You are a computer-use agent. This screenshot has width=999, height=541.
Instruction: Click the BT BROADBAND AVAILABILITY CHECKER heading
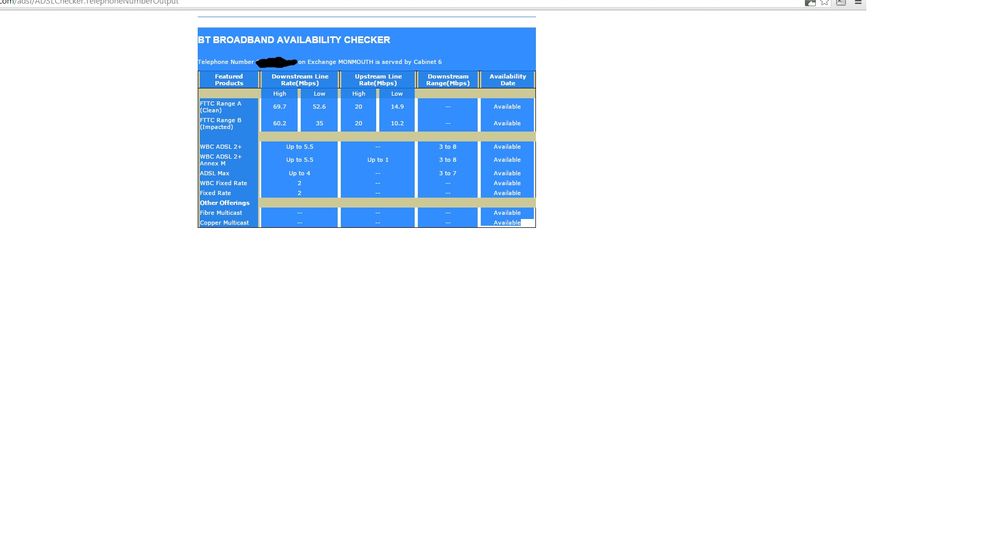click(294, 40)
